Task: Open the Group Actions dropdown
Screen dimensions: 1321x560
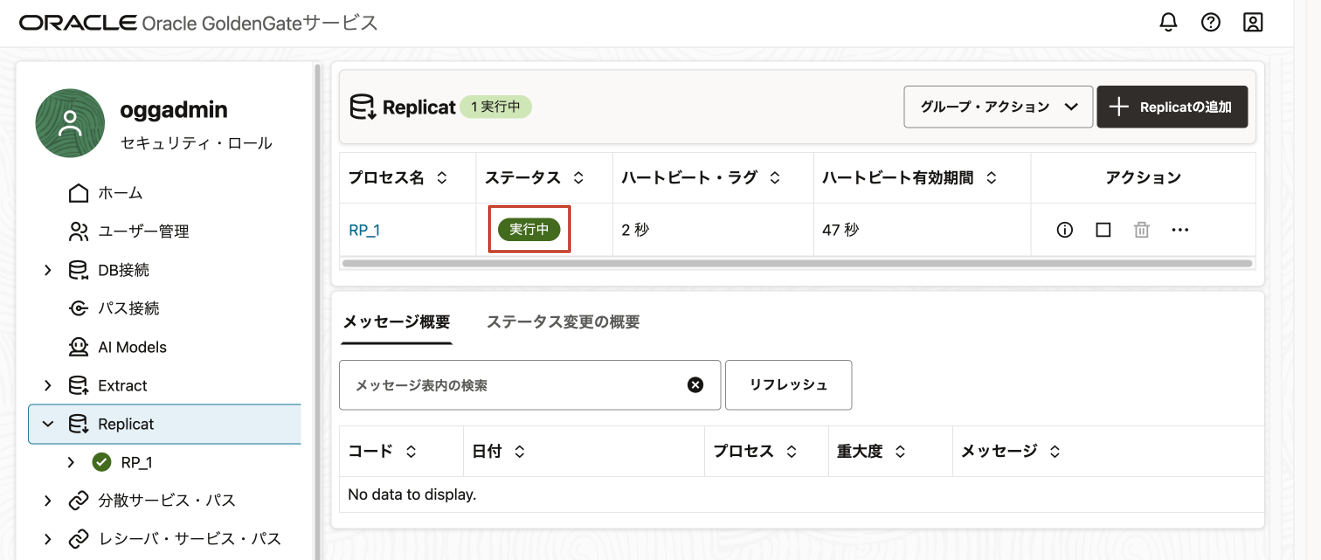Action: pos(997,107)
